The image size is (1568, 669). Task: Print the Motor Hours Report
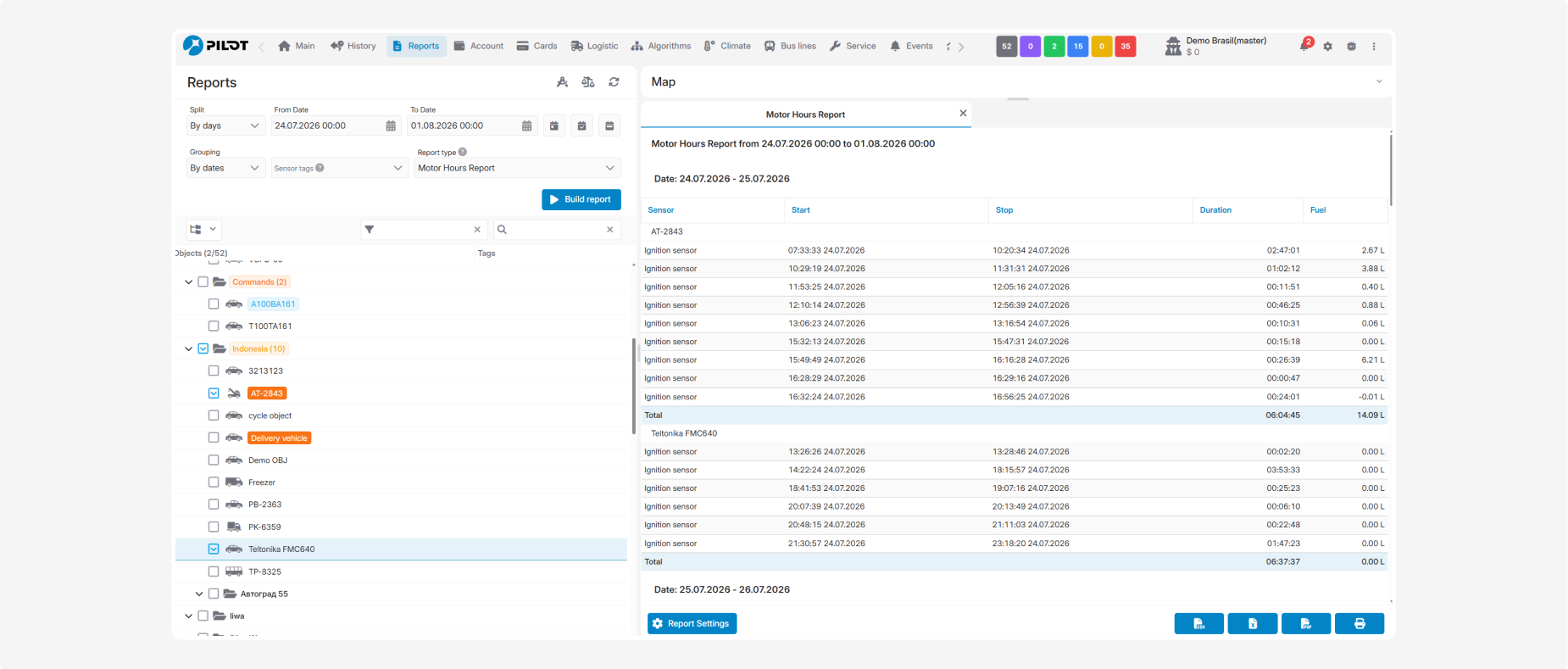tap(1359, 624)
